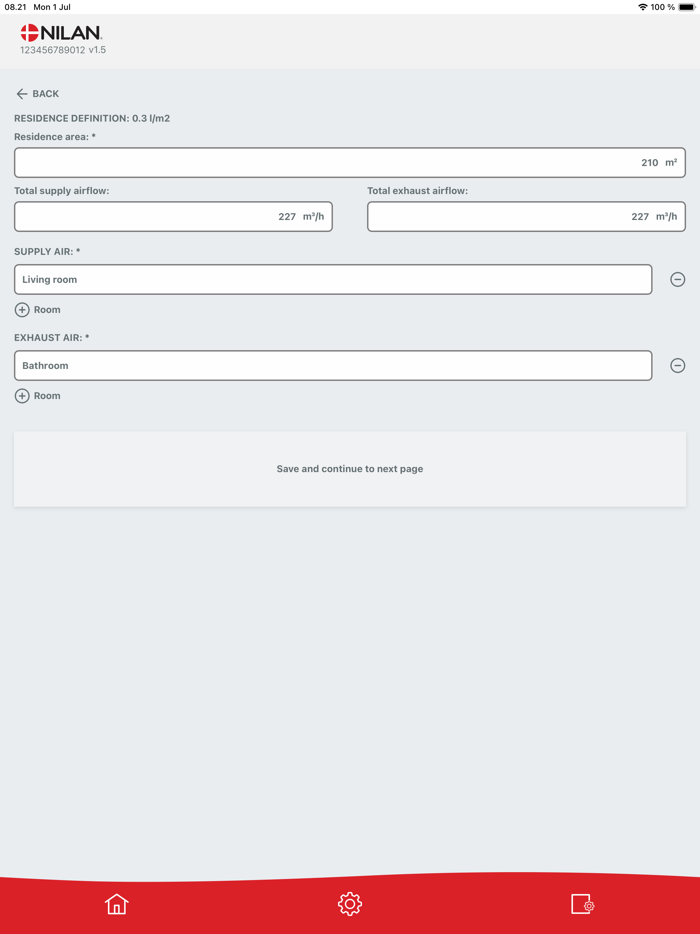This screenshot has height=934, width=700.
Task: Tap the back arrow icon
Action: pos(22,93)
